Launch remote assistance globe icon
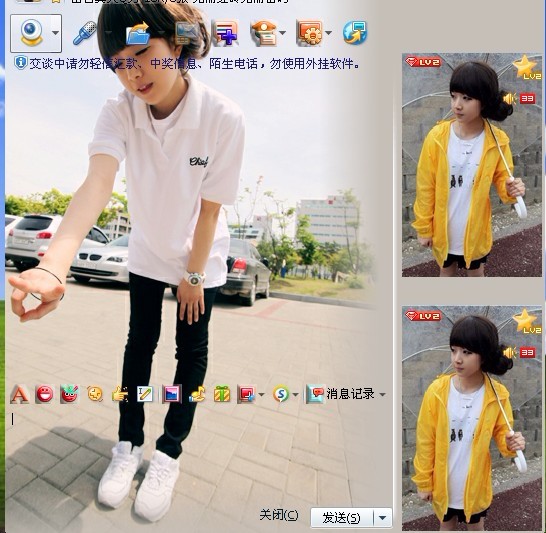This screenshot has width=546, height=533. 355,33
